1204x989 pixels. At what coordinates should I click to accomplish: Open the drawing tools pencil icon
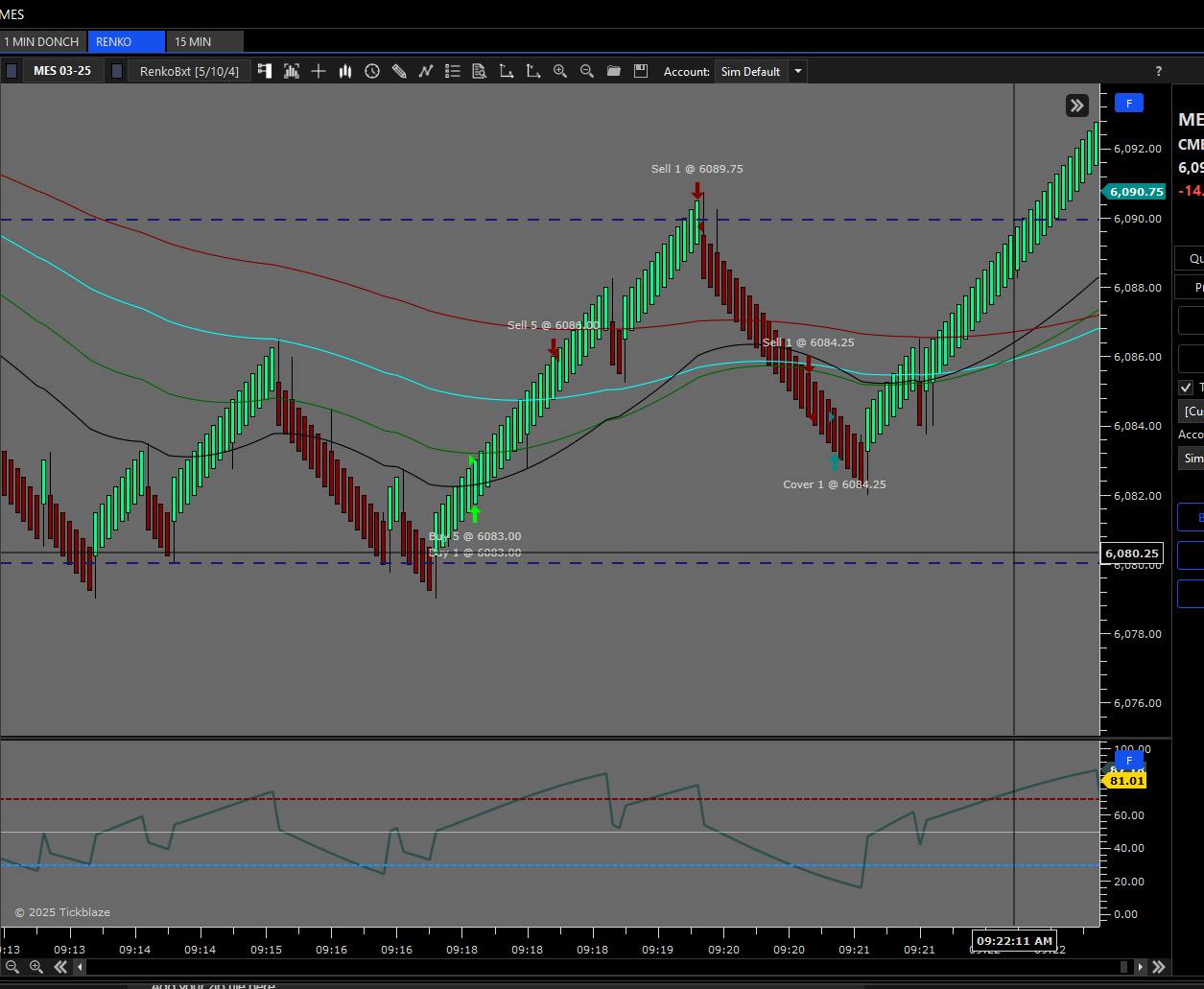click(x=399, y=71)
